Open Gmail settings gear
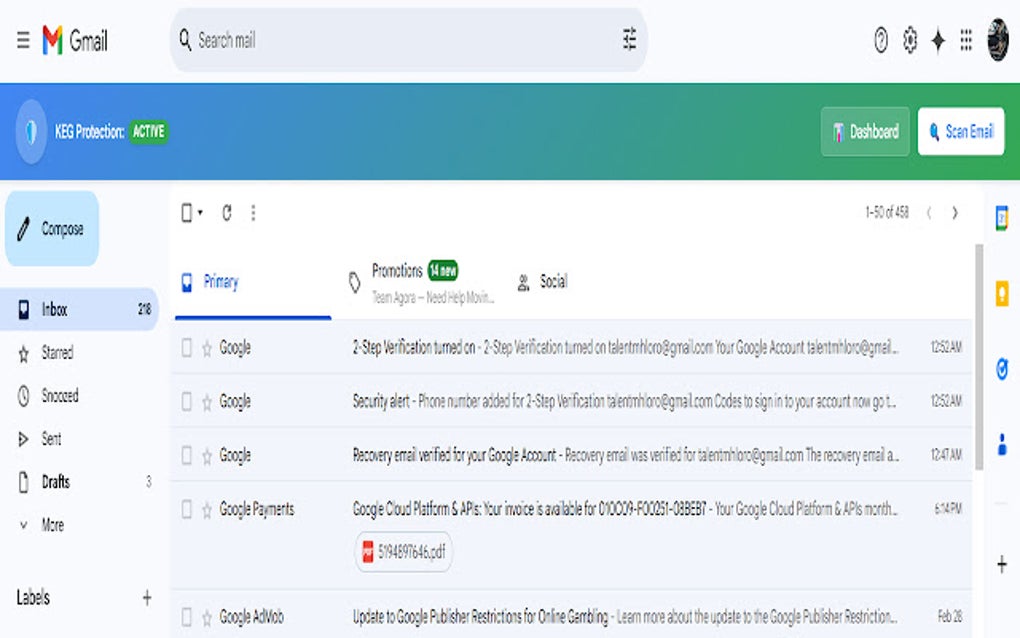This screenshot has height=638, width=1020. click(909, 40)
